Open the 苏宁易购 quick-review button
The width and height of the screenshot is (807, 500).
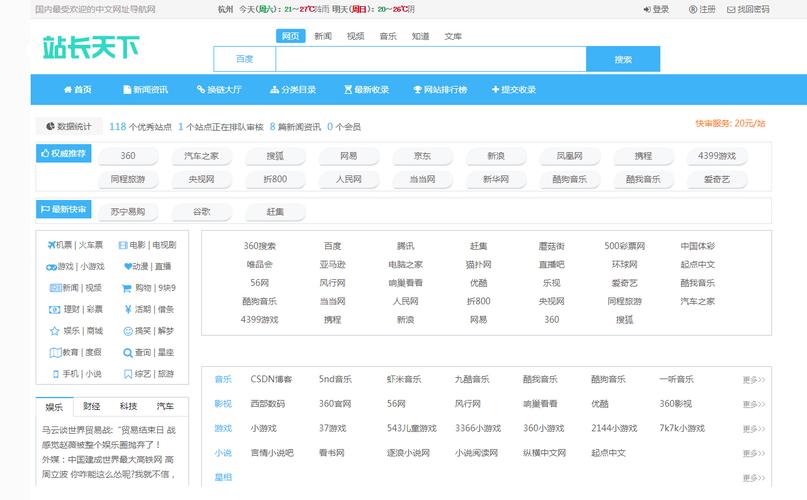pyautogui.click(x=128, y=212)
